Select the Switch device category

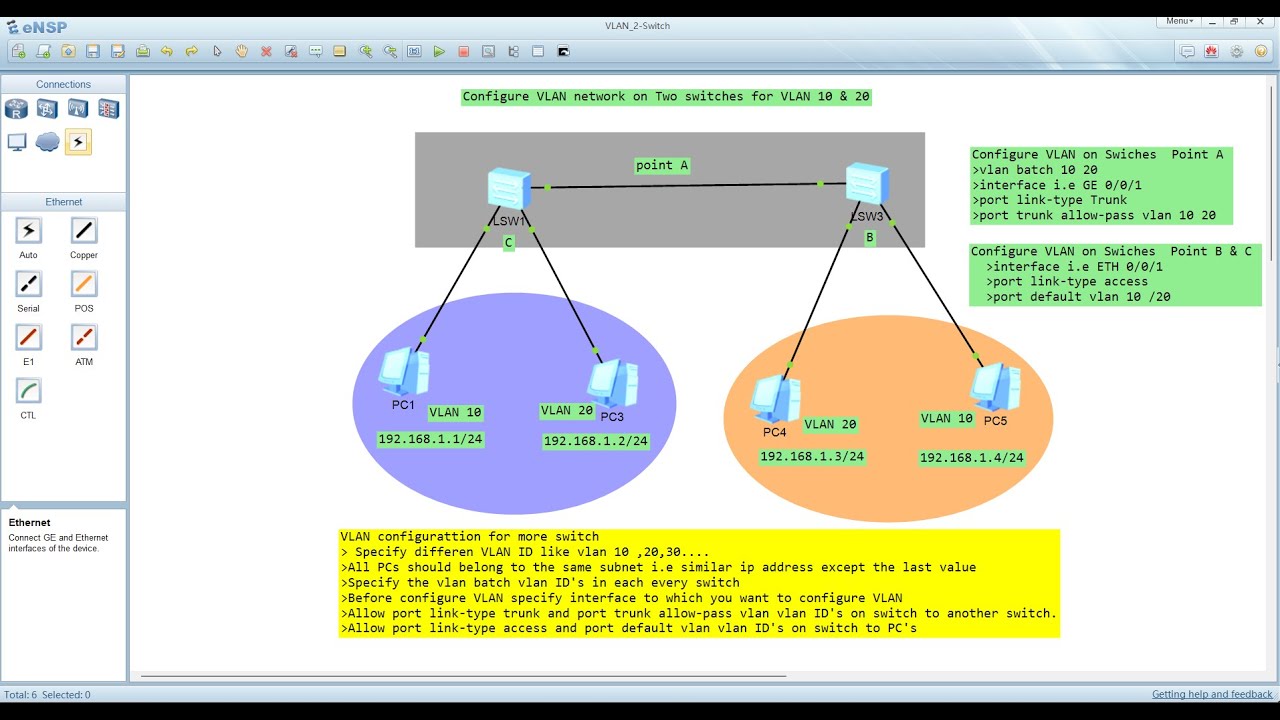click(x=47, y=108)
